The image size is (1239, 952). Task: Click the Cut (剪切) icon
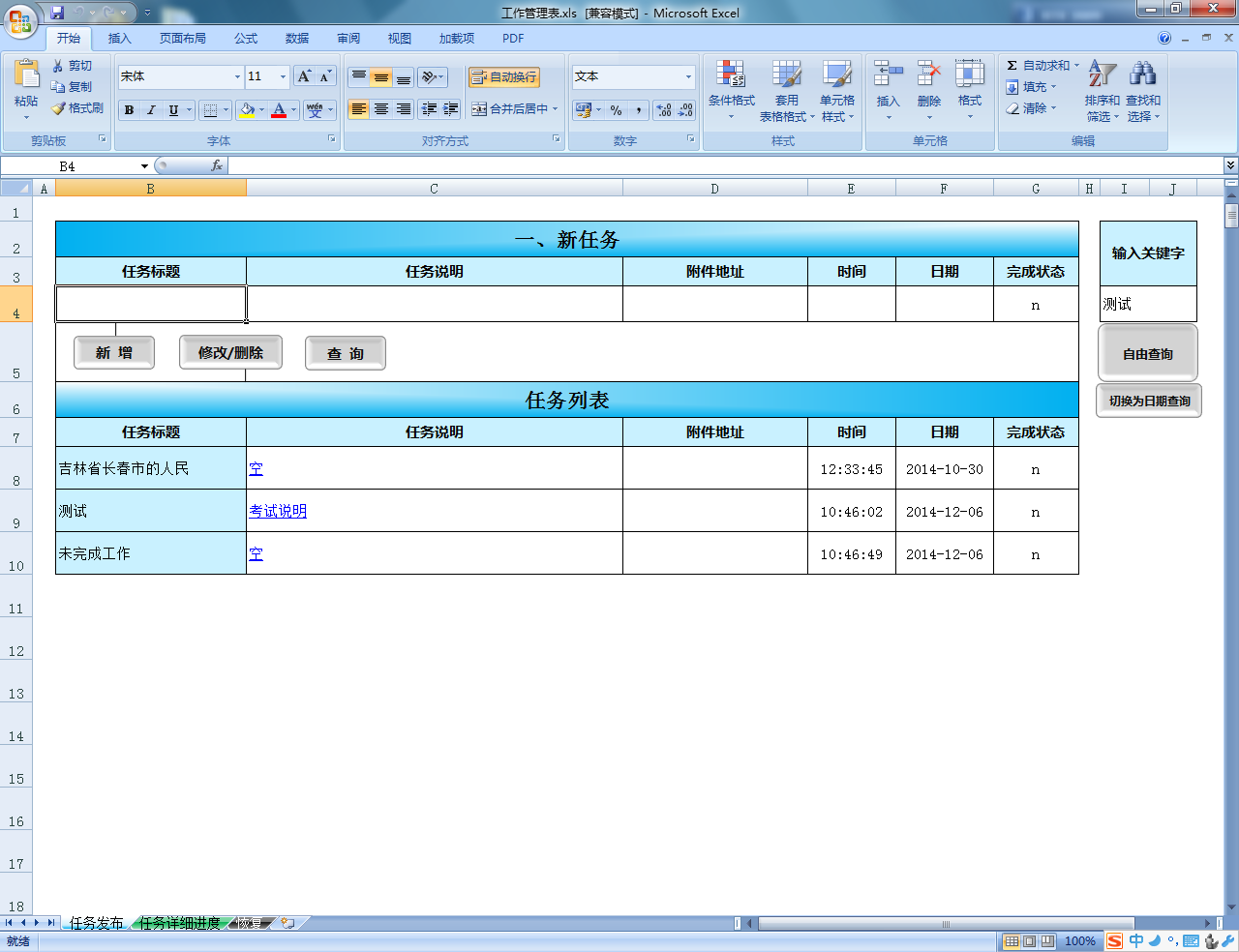click(x=58, y=65)
